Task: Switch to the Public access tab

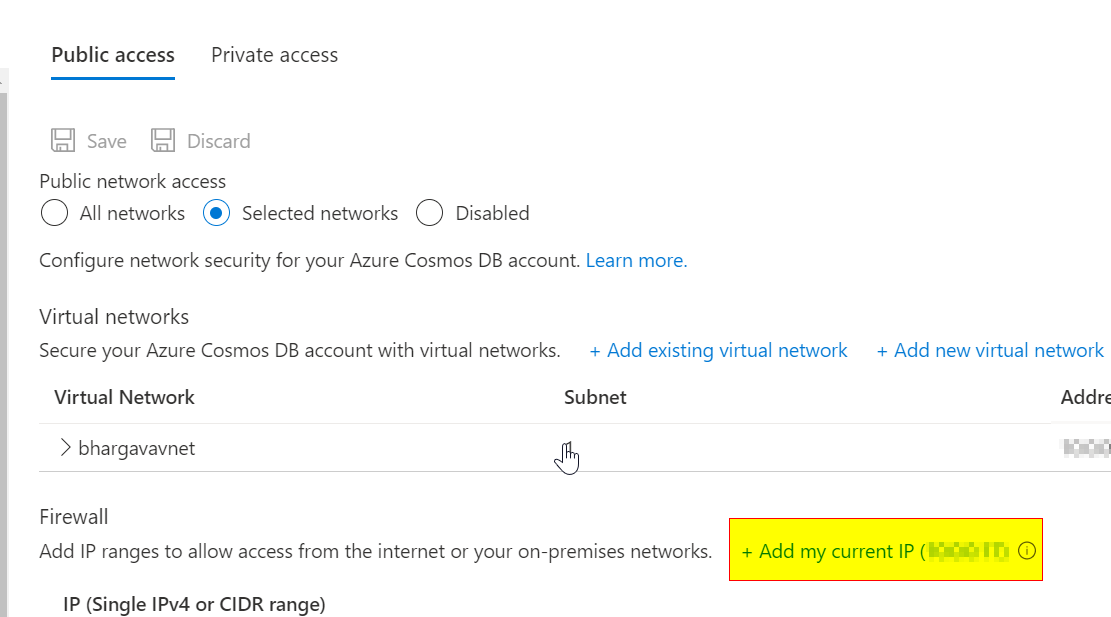Action: pos(112,55)
